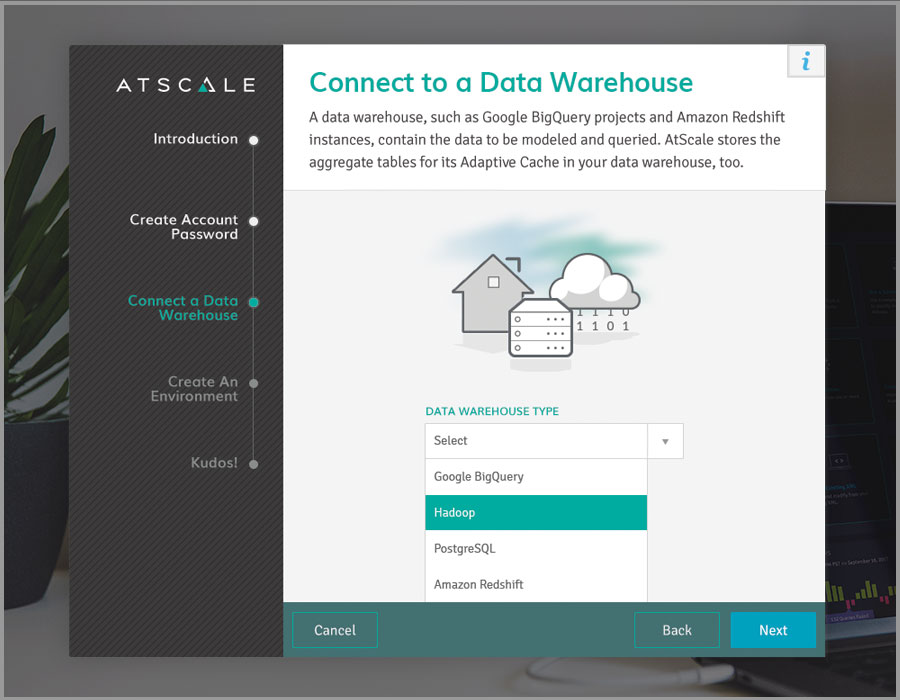Click the Select field in the warehouse type combo box
The height and width of the screenshot is (700, 900).
click(536, 441)
